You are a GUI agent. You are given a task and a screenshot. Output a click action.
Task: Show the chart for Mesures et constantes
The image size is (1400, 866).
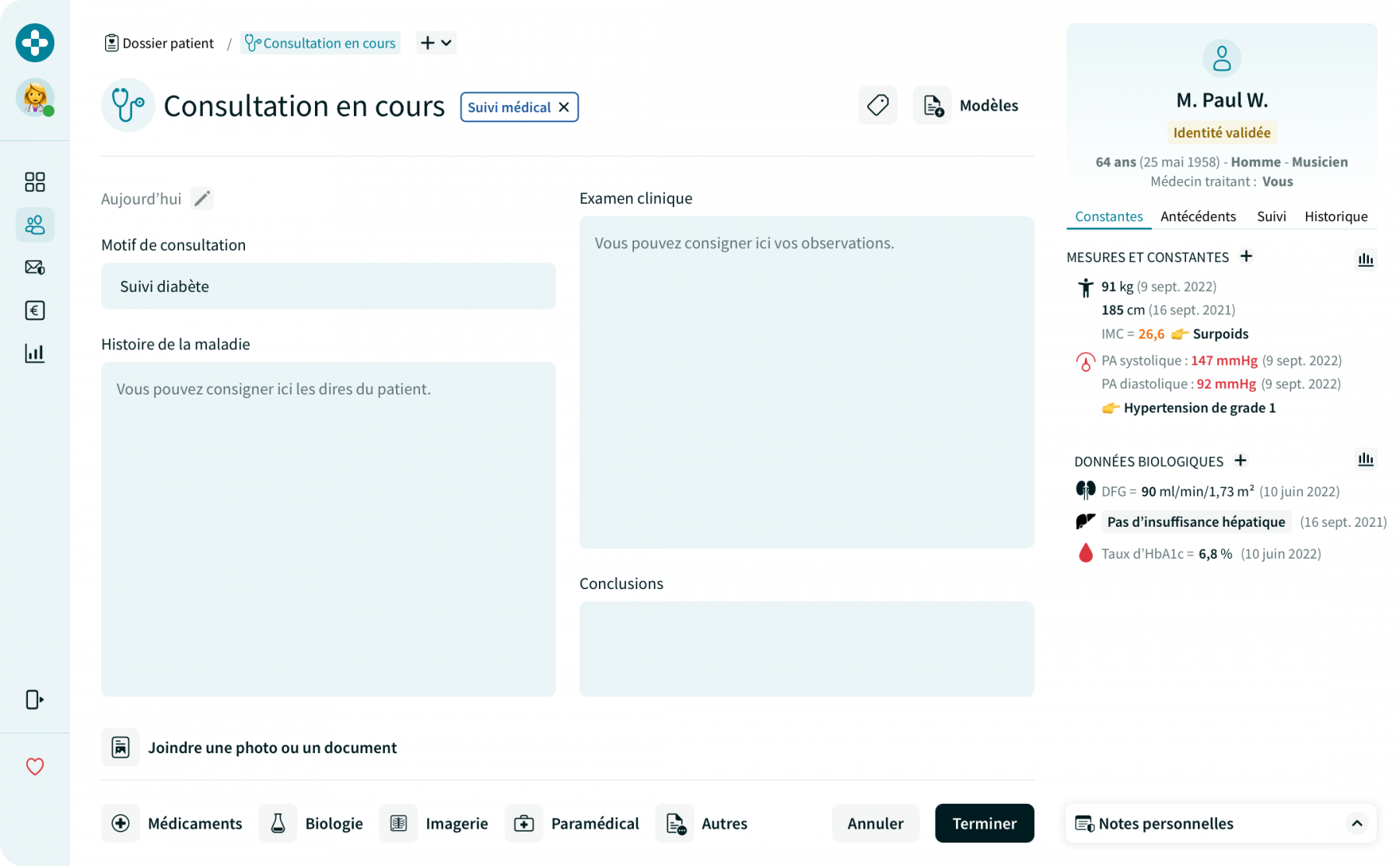1365,259
